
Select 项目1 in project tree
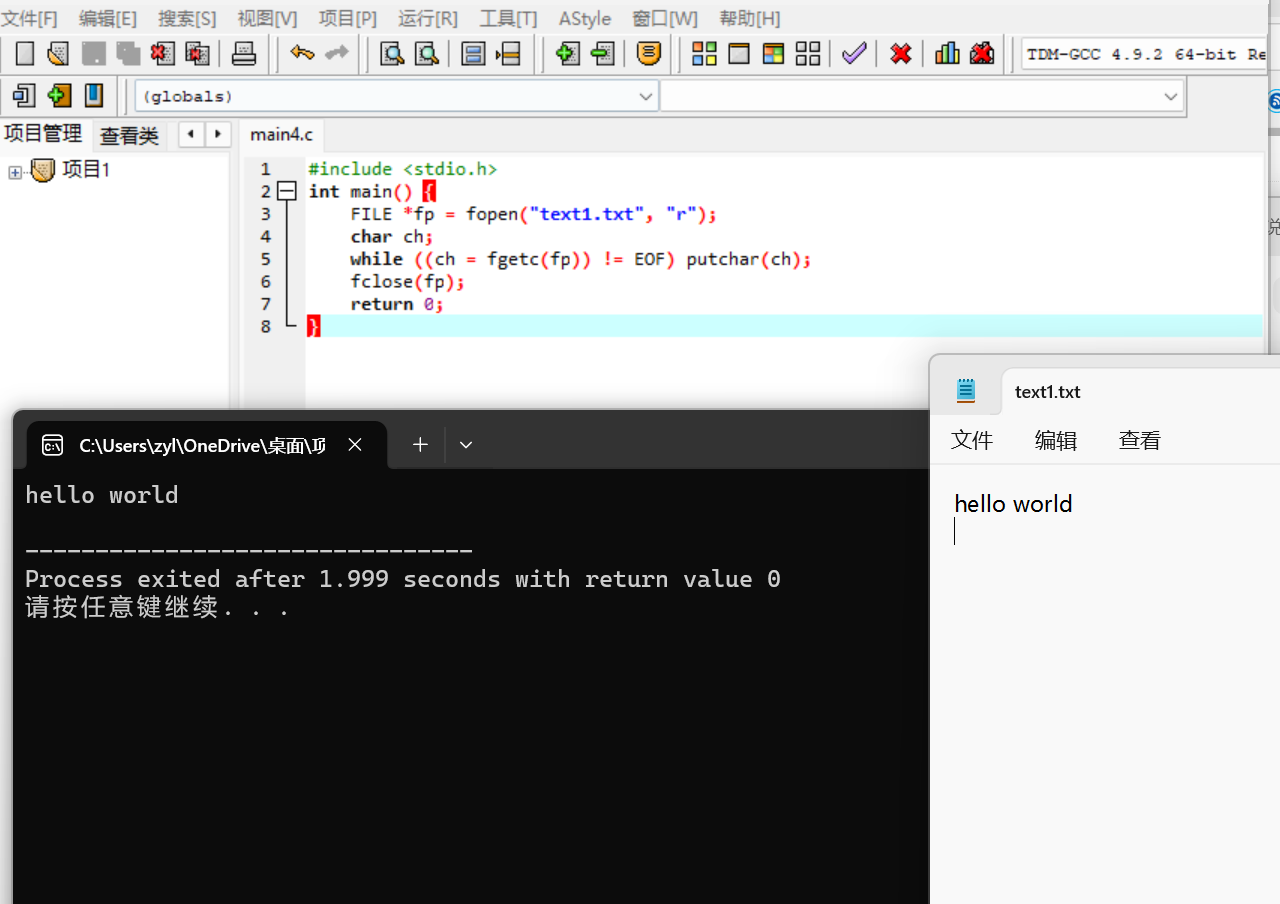[86, 170]
